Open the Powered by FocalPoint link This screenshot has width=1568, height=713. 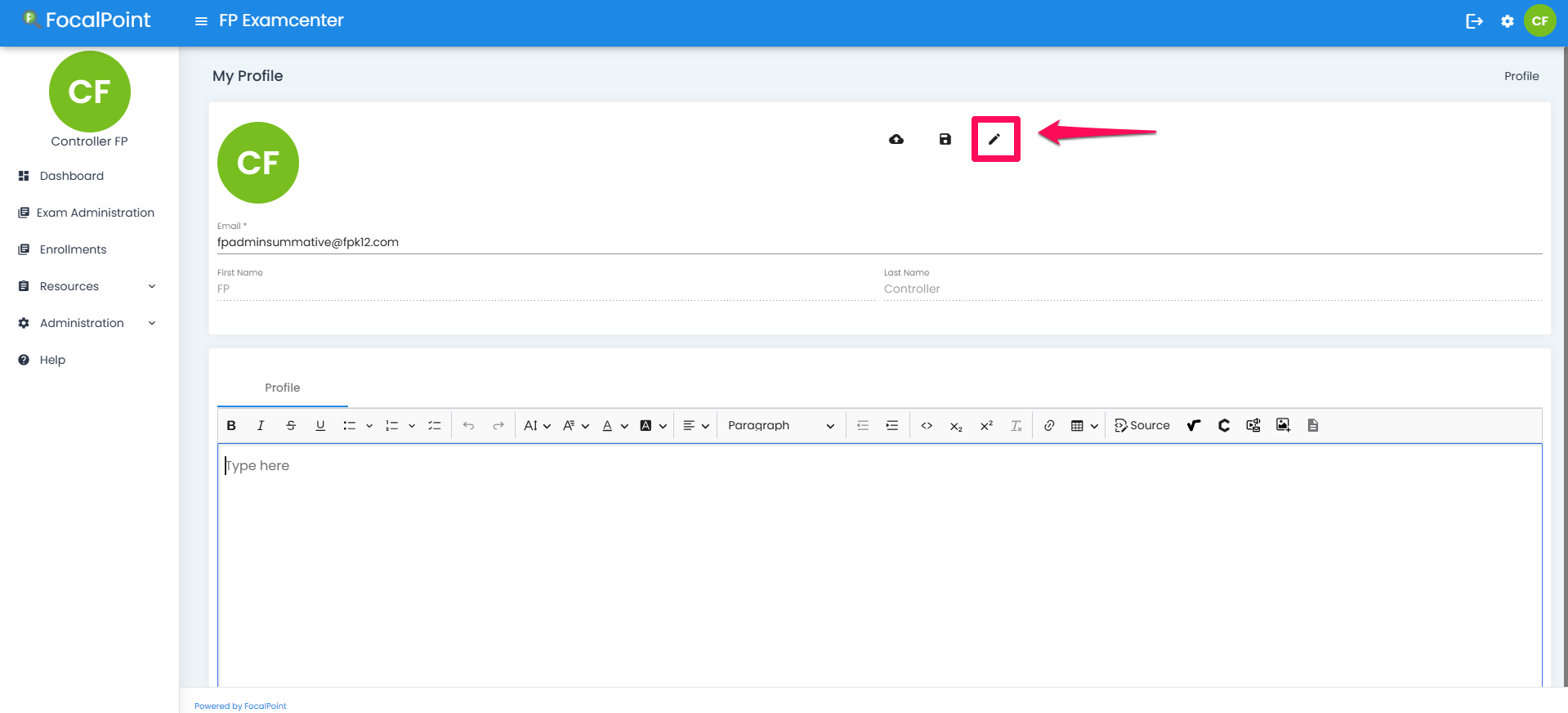pyautogui.click(x=240, y=706)
